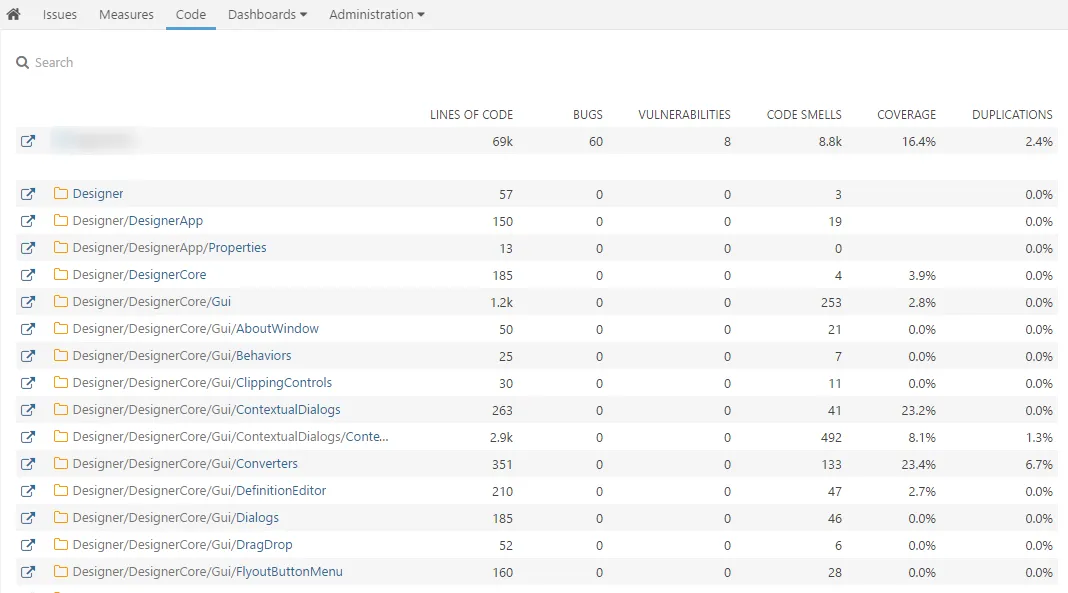Select the Code tab
This screenshot has width=1068, height=593.
coord(191,14)
